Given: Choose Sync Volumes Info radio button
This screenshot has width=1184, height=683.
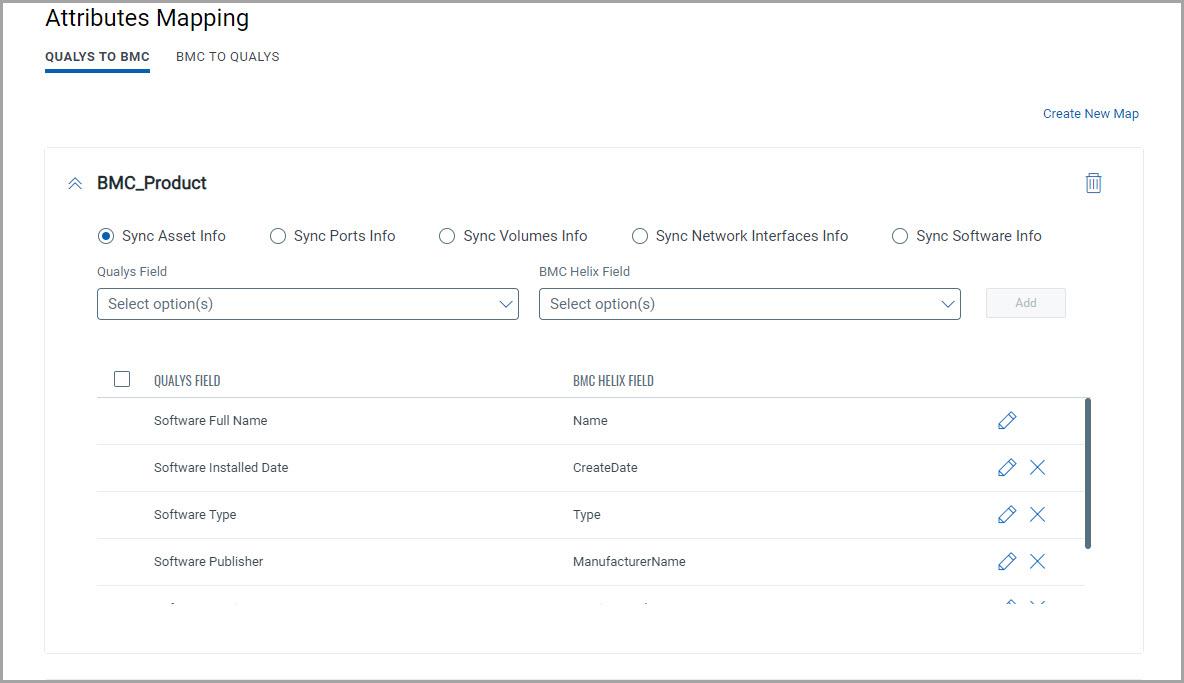Looking at the screenshot, I should pyautogui.click(x=447, y=236).
